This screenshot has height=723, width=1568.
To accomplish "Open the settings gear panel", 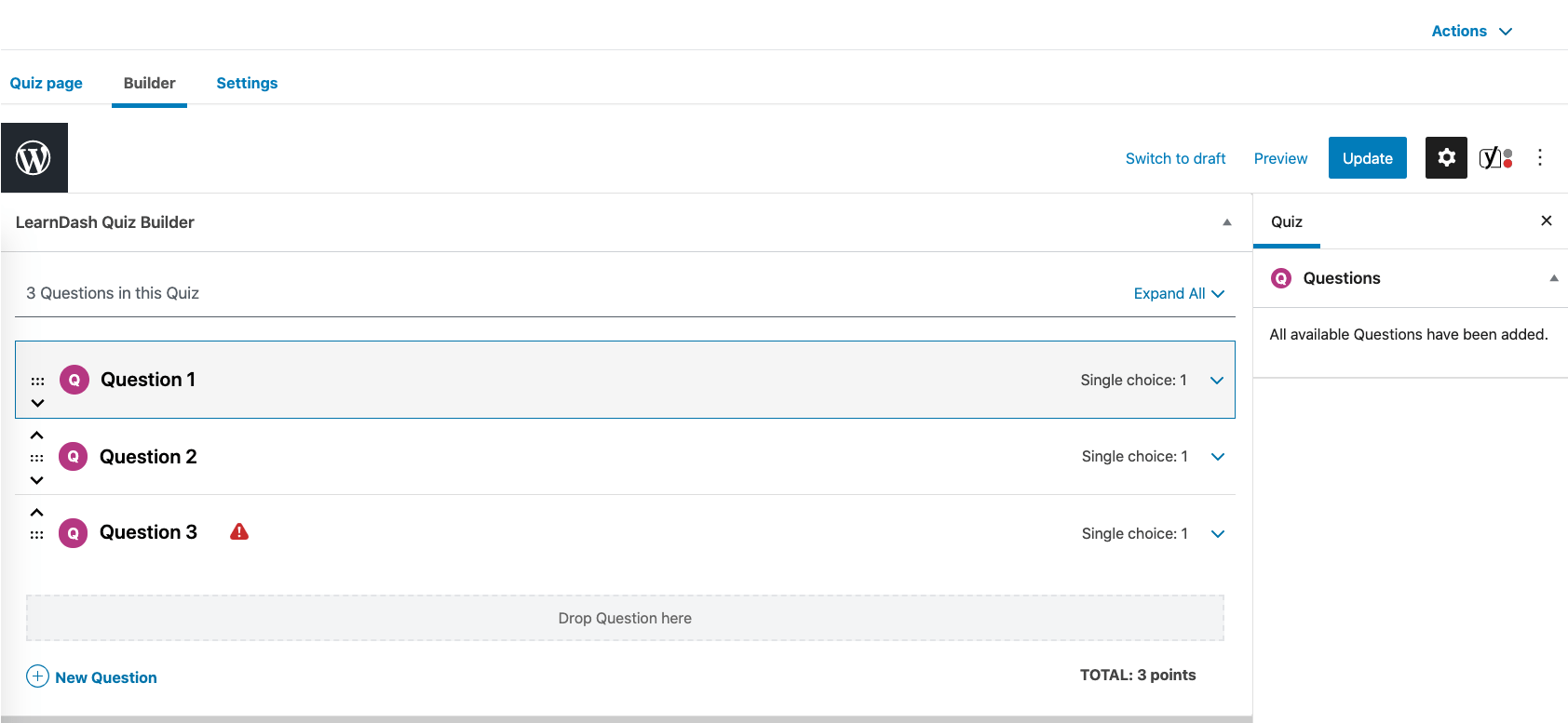I will click(x=1446, y=157).
